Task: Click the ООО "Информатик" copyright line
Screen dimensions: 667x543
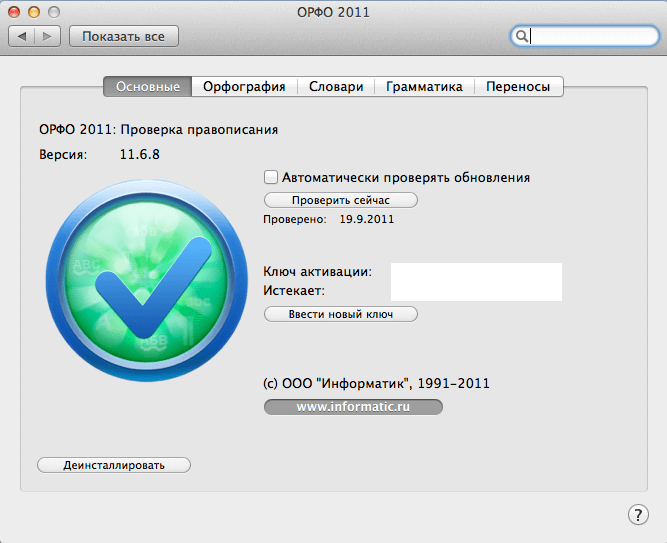Action: (376, 383)
